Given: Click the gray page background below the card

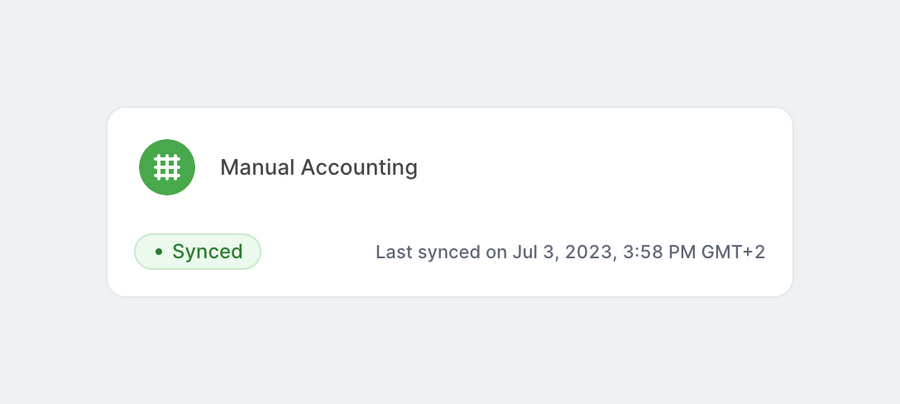Looking at the screenshot, I should 450,350.
